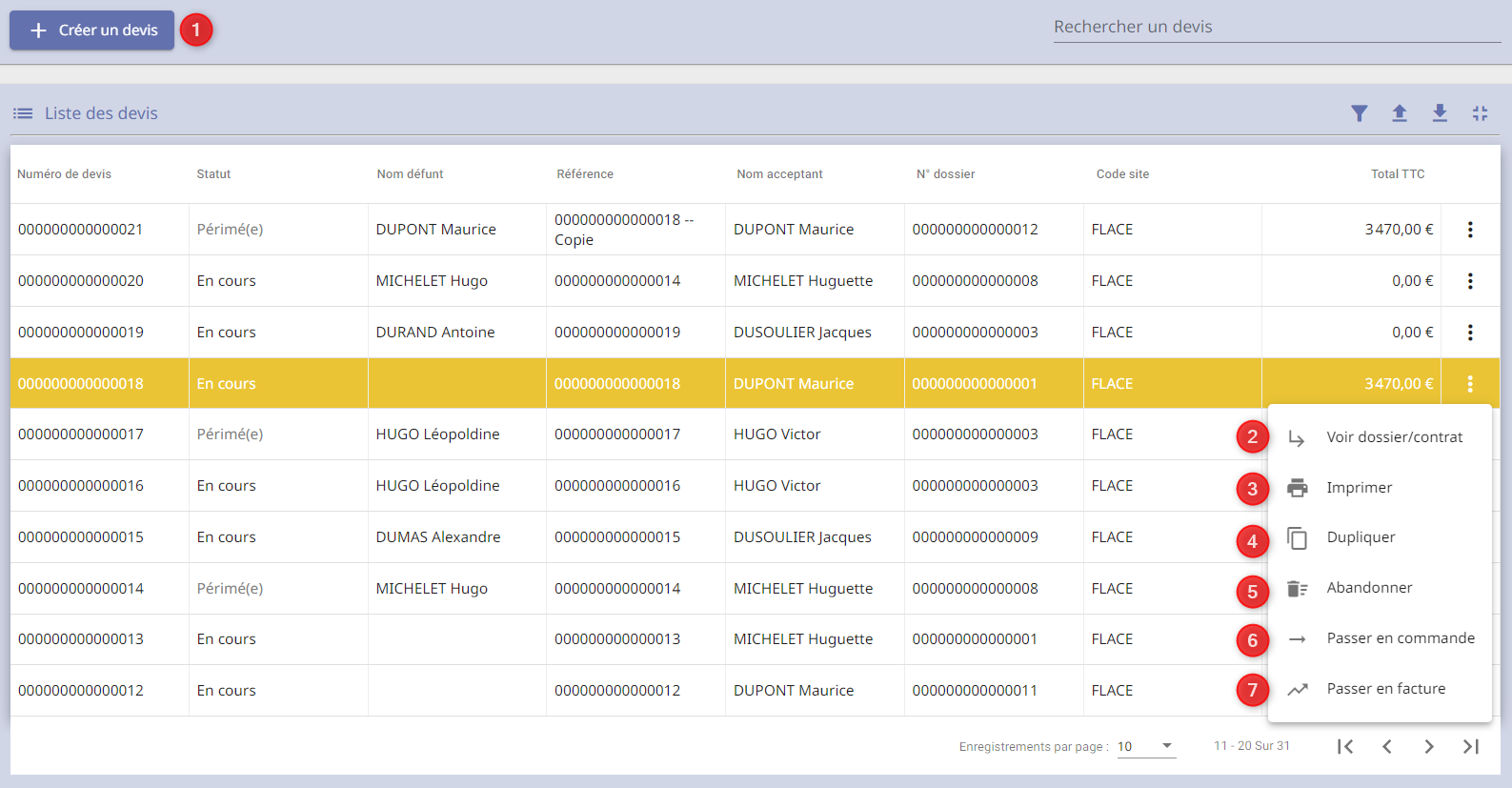
Task: Click N° dossier 000000000000011
Action: [x=976, y=691]
